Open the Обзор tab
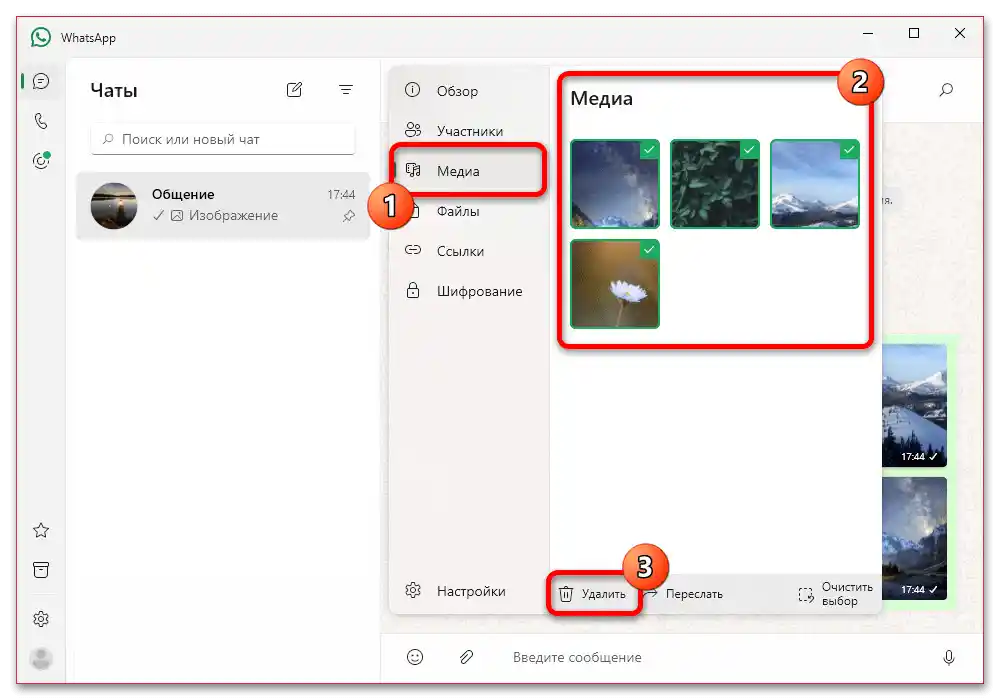Image resolution: width=1000 pixels, height=700 pixels. (x=469, y=91)
